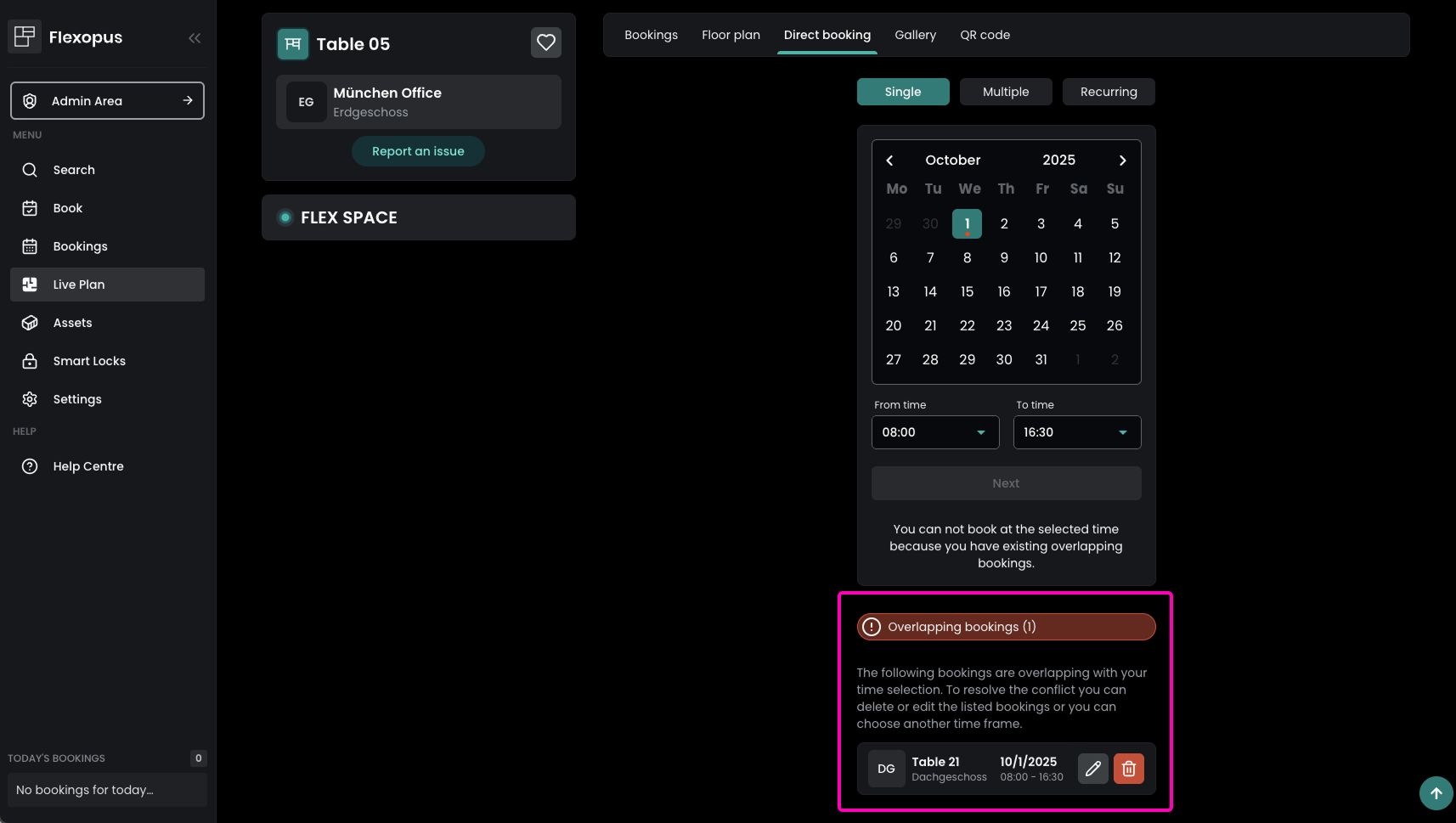Click the Report an issue button
The width and height of the screenshot is (1456, 823).
coord(418,151)
